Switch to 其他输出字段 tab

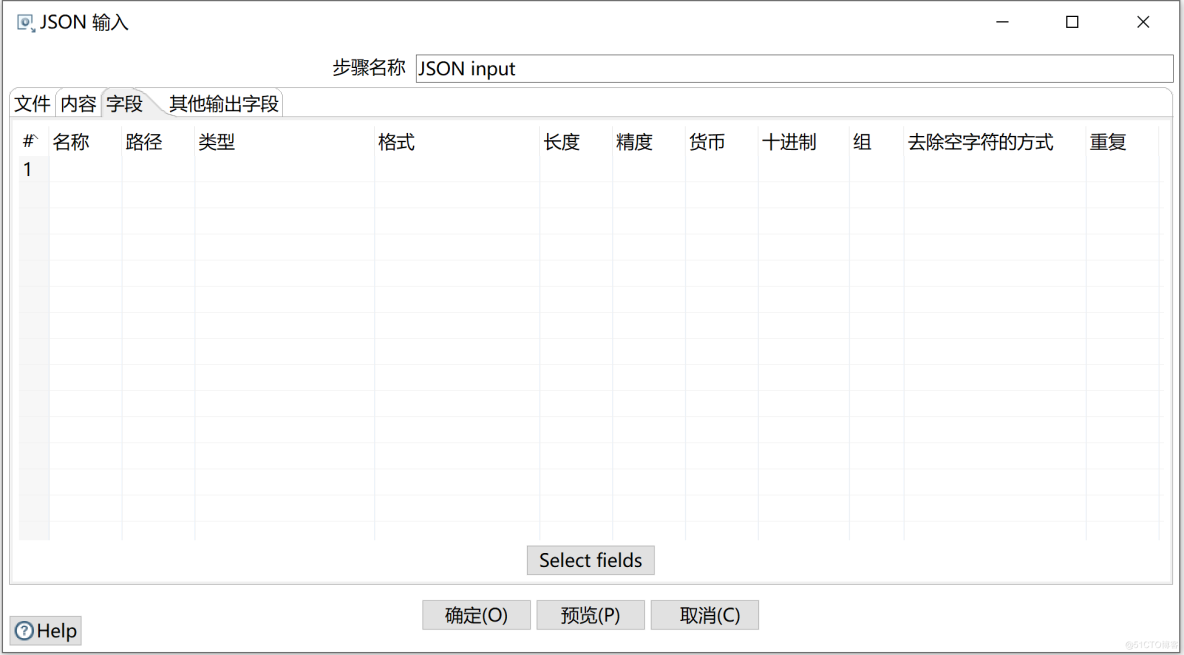pos(224,104)
